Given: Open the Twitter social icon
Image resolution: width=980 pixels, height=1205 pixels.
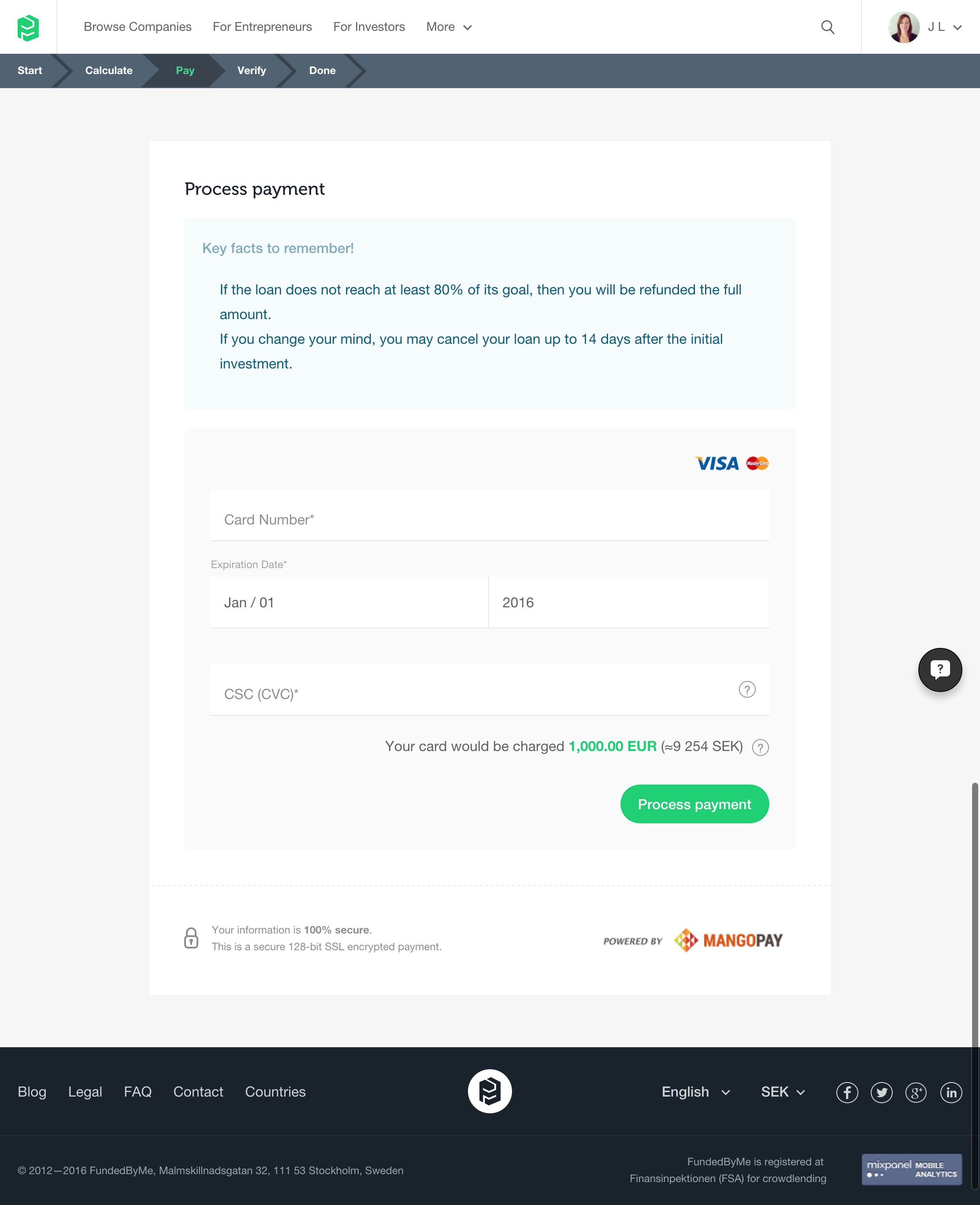Looking at the screenshot, I should tap(881, 1092).
